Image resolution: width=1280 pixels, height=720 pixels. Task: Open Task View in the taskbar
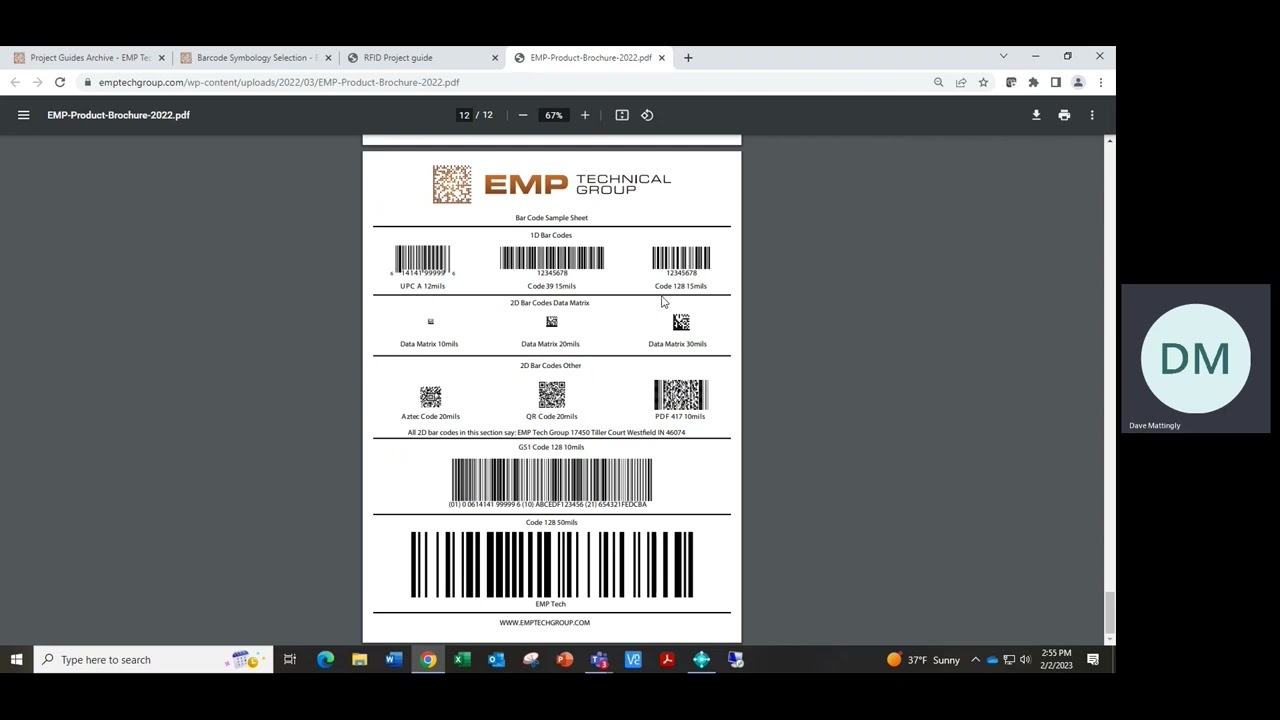coord(290,660)
